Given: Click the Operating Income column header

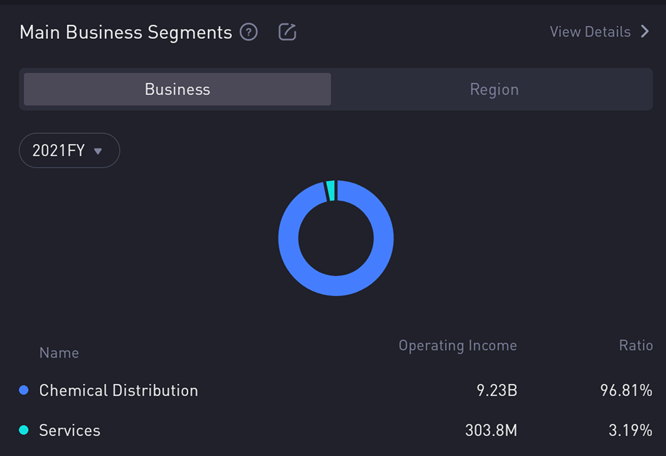Looking at the screenshot, I should click(457, 345).
